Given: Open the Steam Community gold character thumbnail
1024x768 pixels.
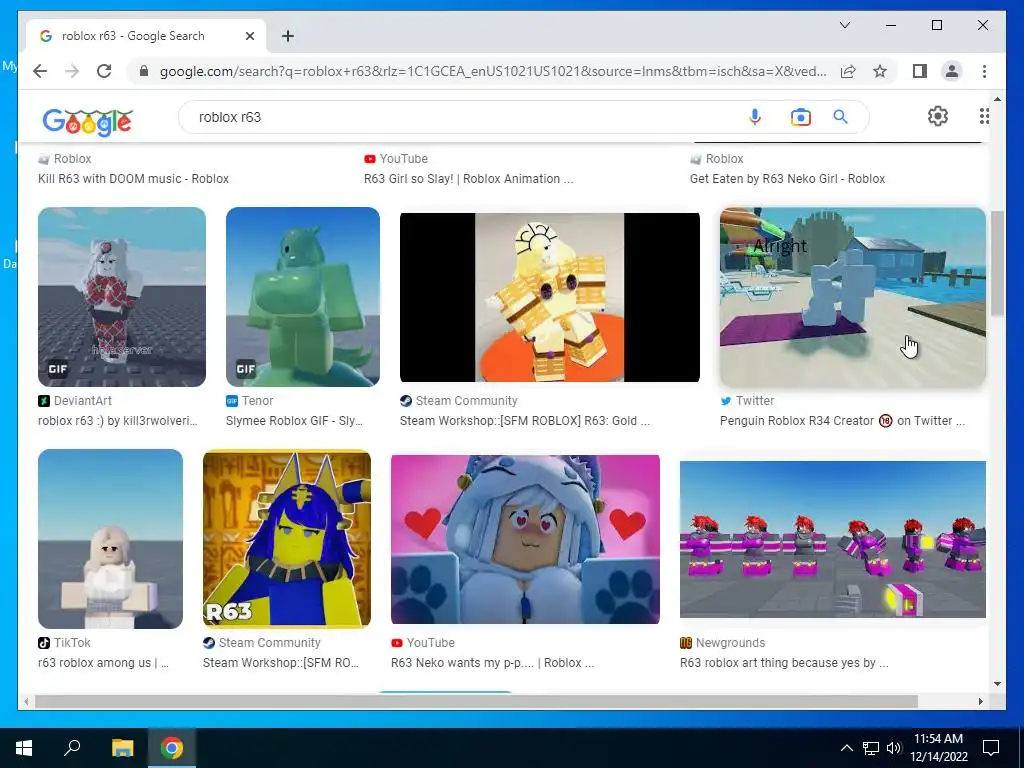Looking at the screenshot, I should click(549, 297).
